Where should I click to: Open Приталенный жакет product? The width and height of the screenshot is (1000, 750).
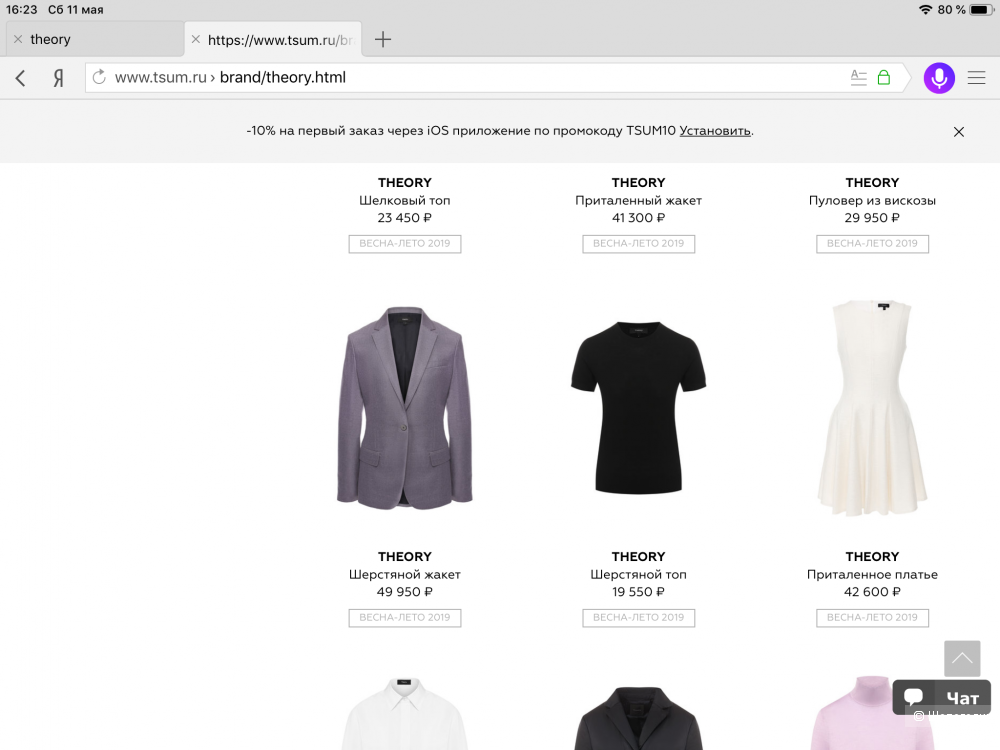coord(638,200)
